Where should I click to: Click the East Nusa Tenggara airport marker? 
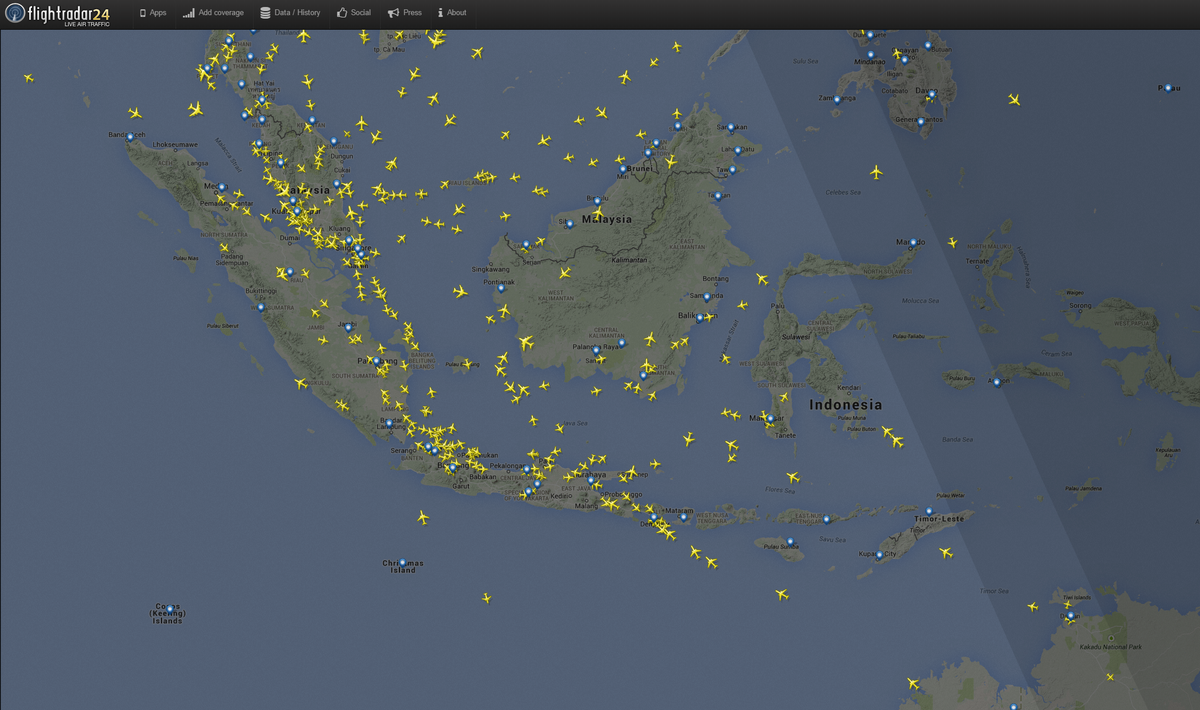coord(827,518)
